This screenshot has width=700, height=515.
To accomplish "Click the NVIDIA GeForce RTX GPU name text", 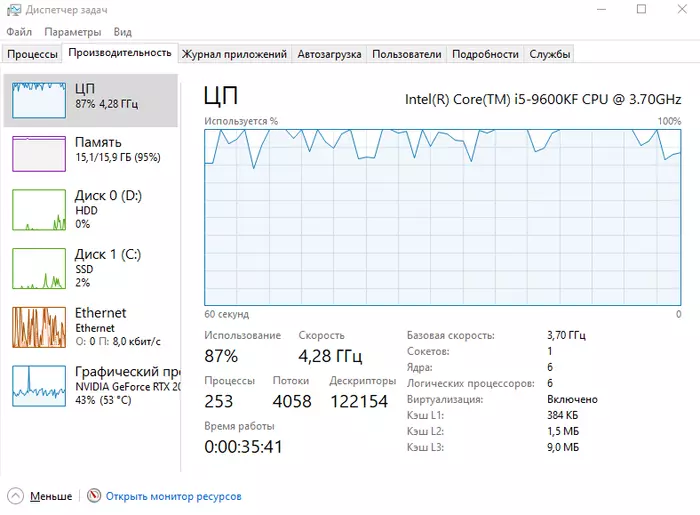I will coord(128,386).
